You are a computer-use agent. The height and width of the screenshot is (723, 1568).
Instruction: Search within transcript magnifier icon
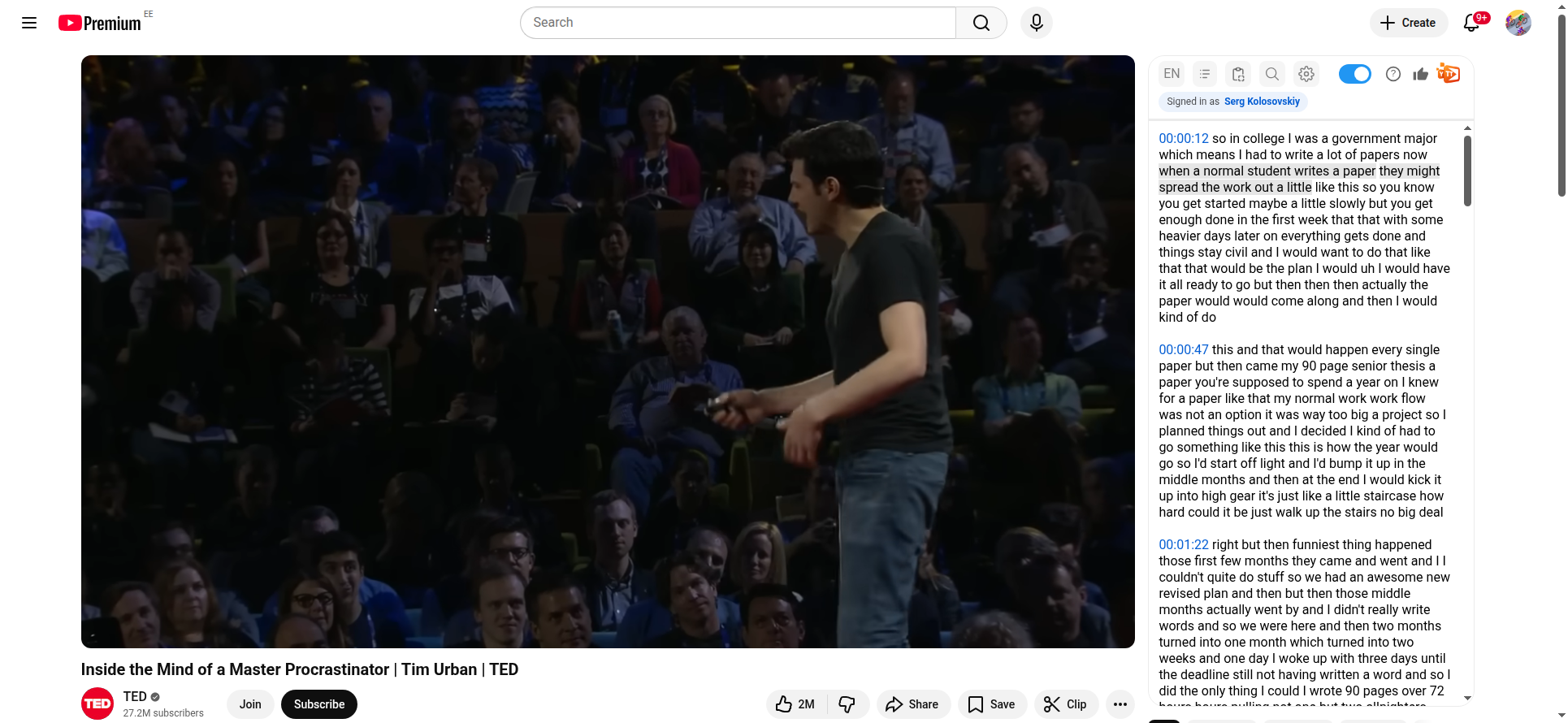point(1272,74)
